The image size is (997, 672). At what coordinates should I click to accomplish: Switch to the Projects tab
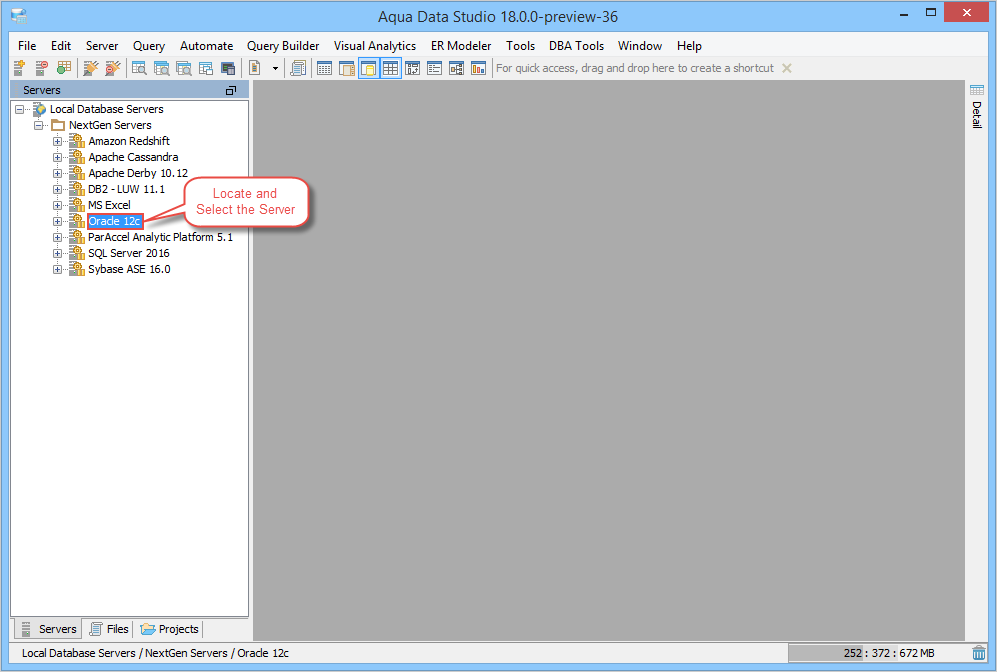(x=169, y=629)
